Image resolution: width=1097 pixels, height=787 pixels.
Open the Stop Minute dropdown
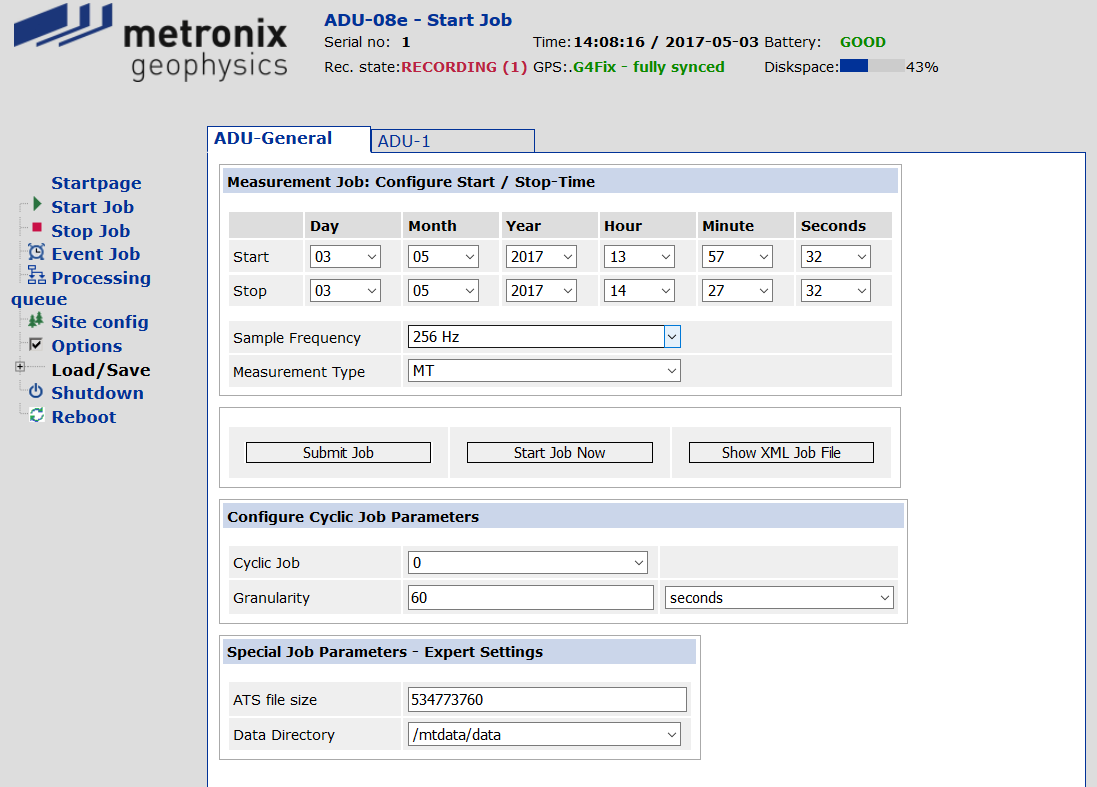(737, 290)
